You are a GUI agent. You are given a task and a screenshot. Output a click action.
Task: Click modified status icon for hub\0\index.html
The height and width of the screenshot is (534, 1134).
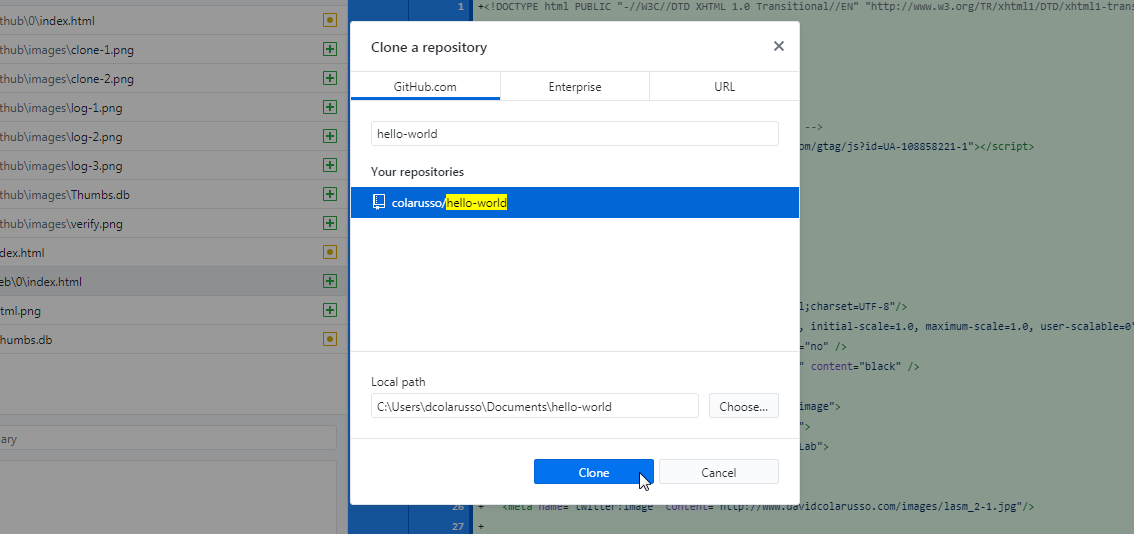(x=330, y=20)
